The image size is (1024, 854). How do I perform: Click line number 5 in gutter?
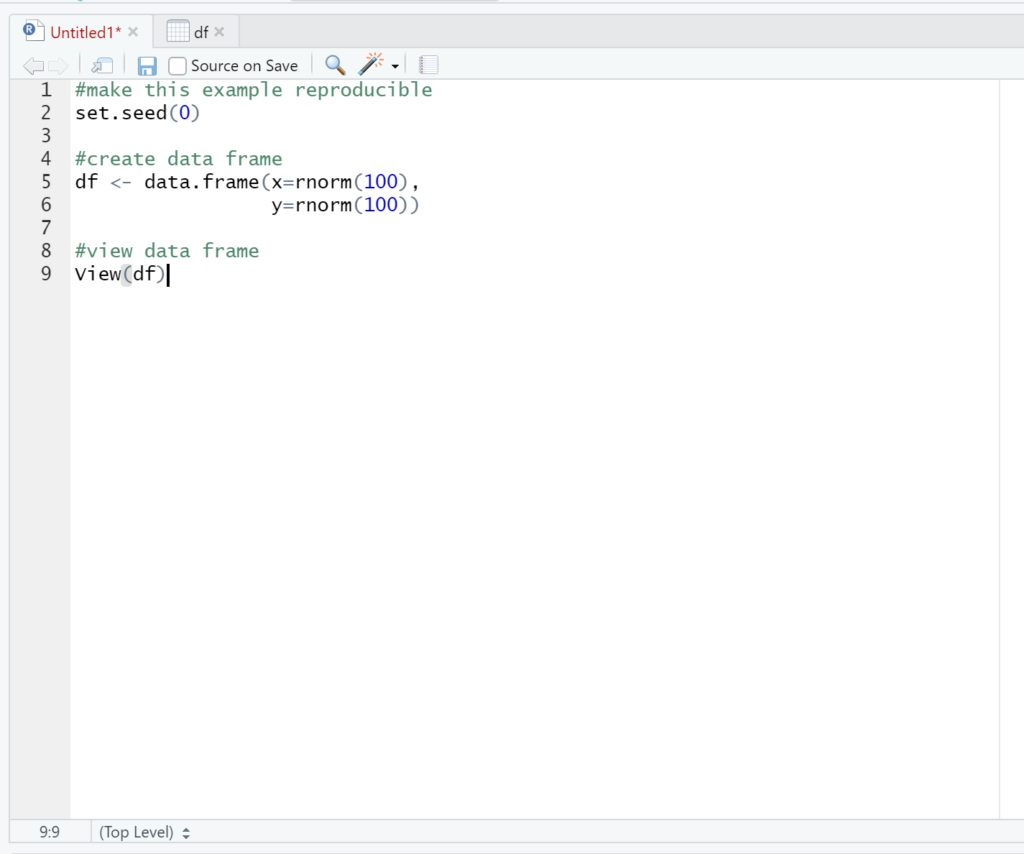point(46,182)
